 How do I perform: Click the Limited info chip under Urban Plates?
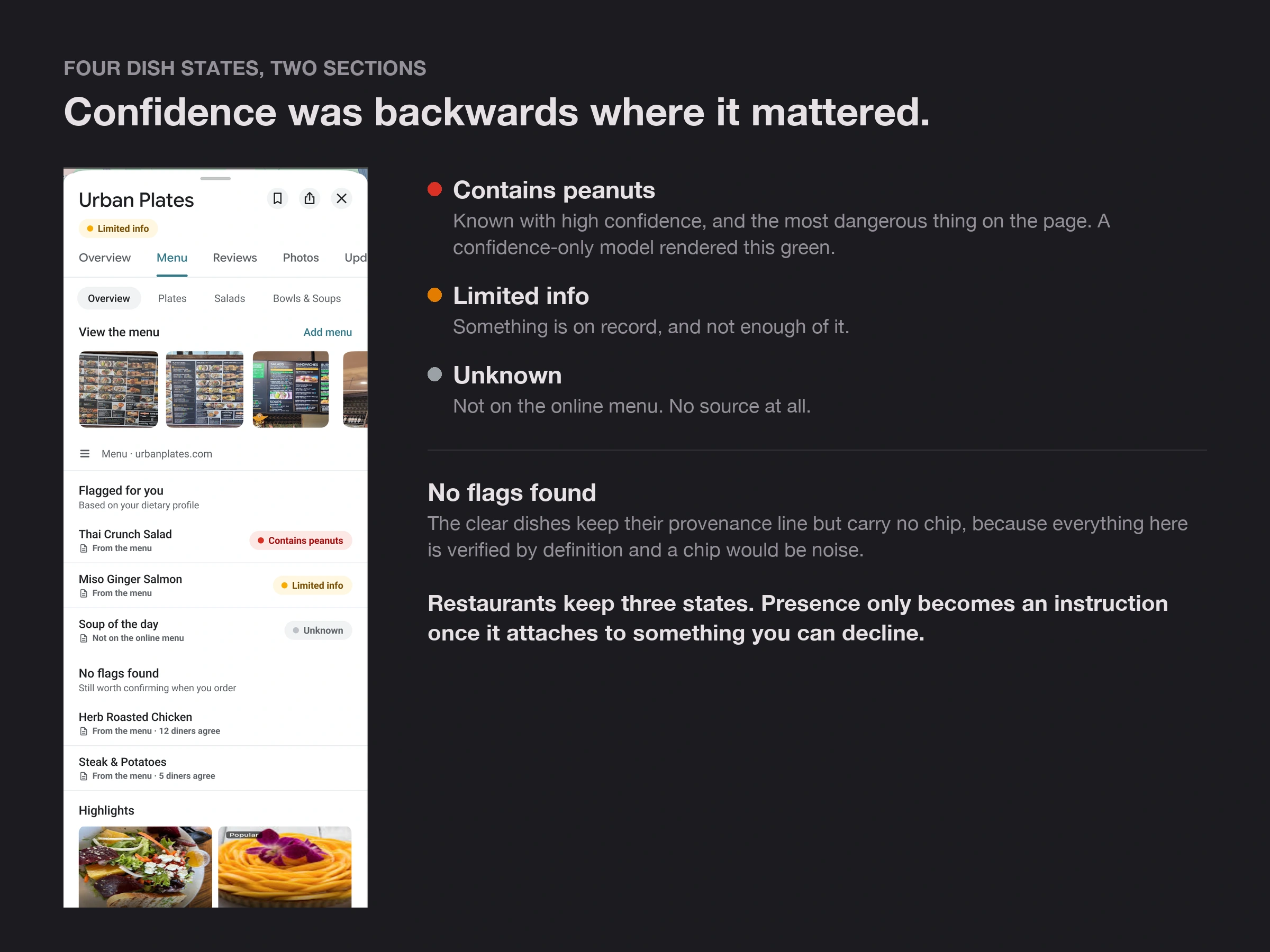[119, 228]
